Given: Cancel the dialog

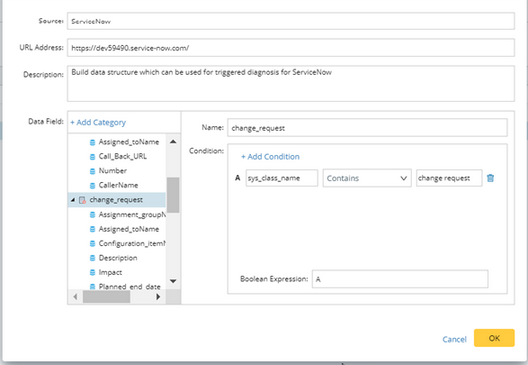Looking at the screenshot, I should coord(454,339).
